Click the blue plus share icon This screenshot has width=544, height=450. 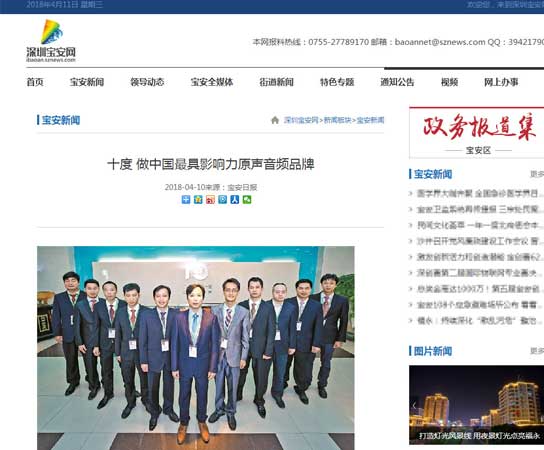click(x=186, y=199)
